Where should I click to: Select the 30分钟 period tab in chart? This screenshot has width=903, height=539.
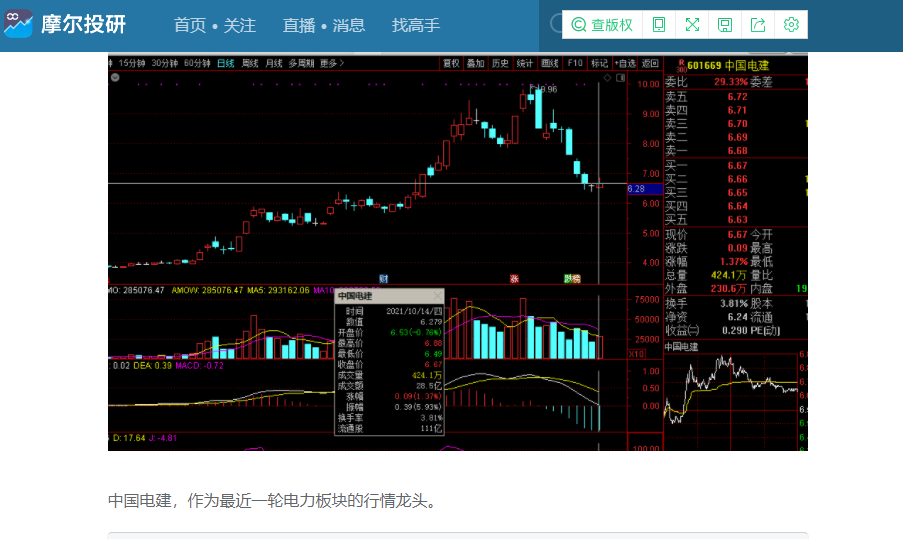164,63
